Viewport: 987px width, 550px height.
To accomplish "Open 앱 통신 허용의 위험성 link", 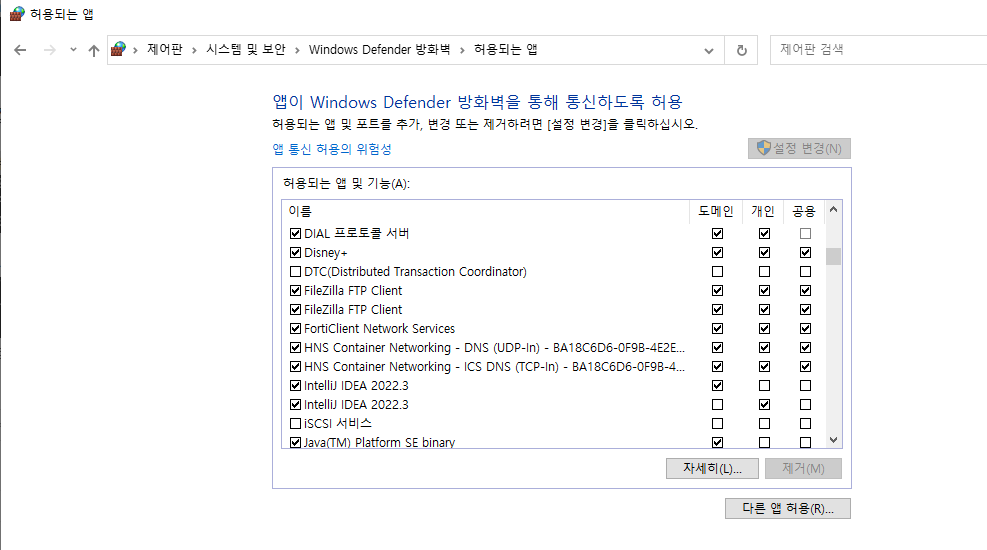I will click(332, 149).
